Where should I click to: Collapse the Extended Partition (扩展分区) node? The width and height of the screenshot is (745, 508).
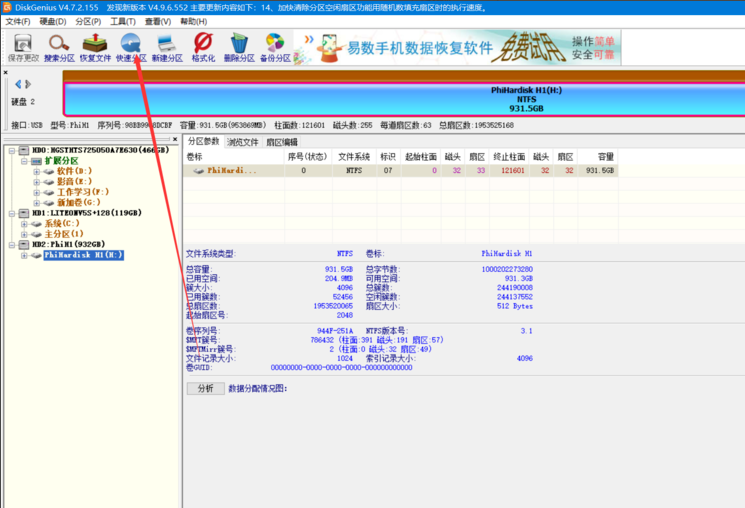[x=24, y=161]
